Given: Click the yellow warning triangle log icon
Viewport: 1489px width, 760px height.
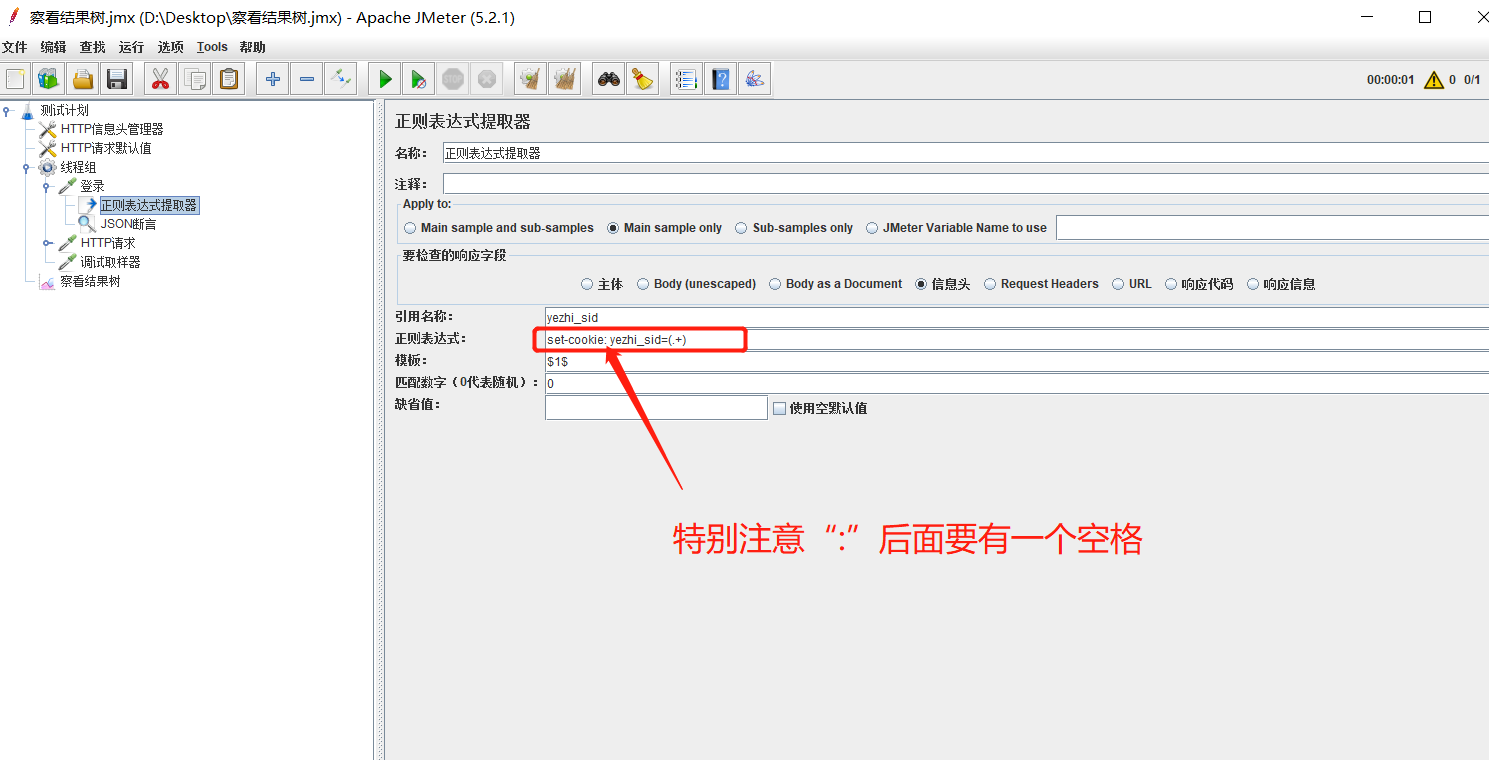Looking at the screenshot, I should click(x=1433, y=80).
